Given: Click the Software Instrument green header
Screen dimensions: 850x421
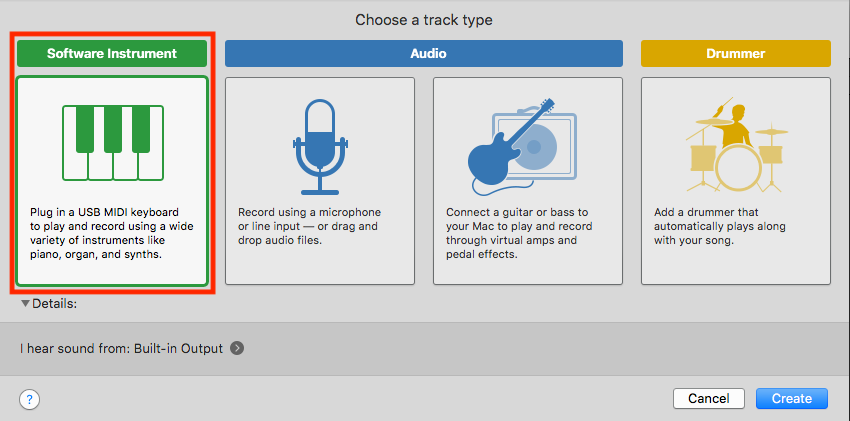Looking at the screenshot, I should click(x=112, y=54).
